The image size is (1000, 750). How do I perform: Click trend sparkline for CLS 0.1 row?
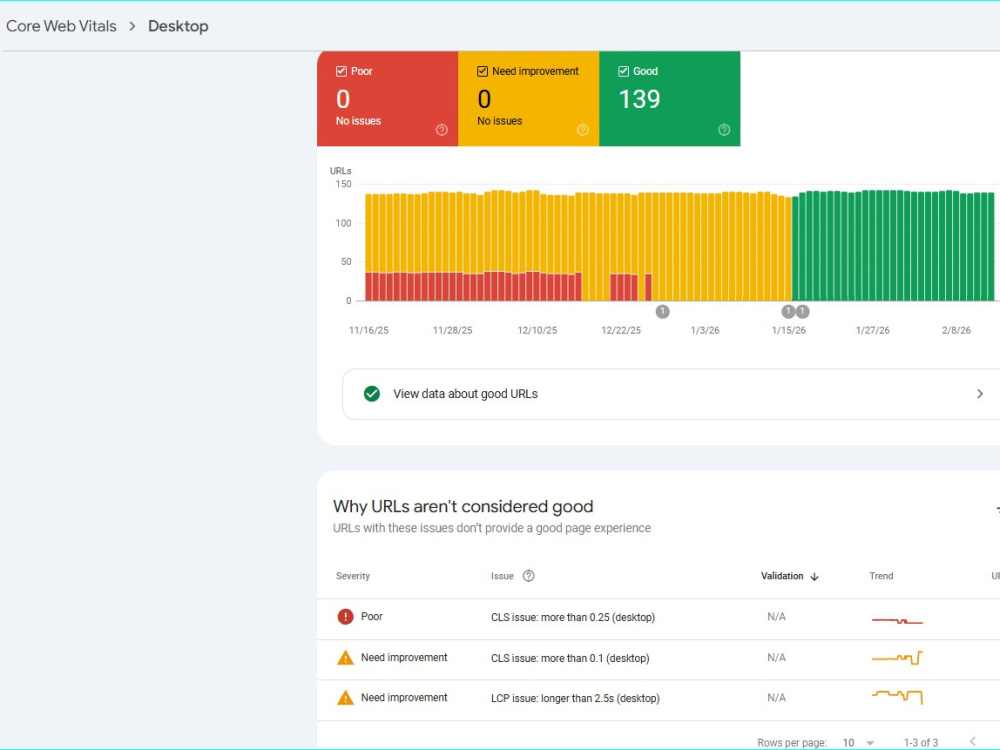coord(897,658)
